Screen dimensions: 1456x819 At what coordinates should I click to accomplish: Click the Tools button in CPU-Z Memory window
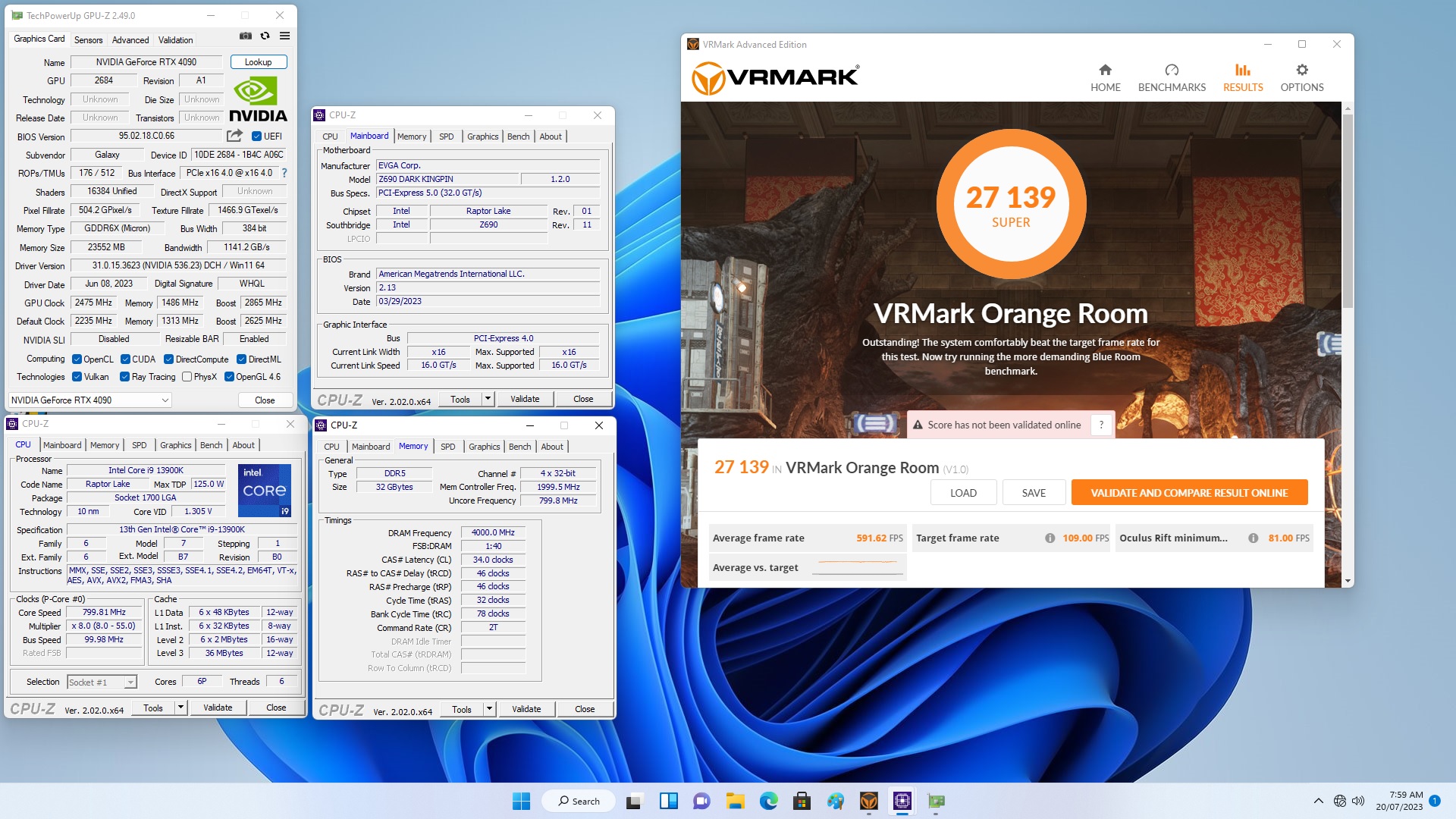(461, 709)
